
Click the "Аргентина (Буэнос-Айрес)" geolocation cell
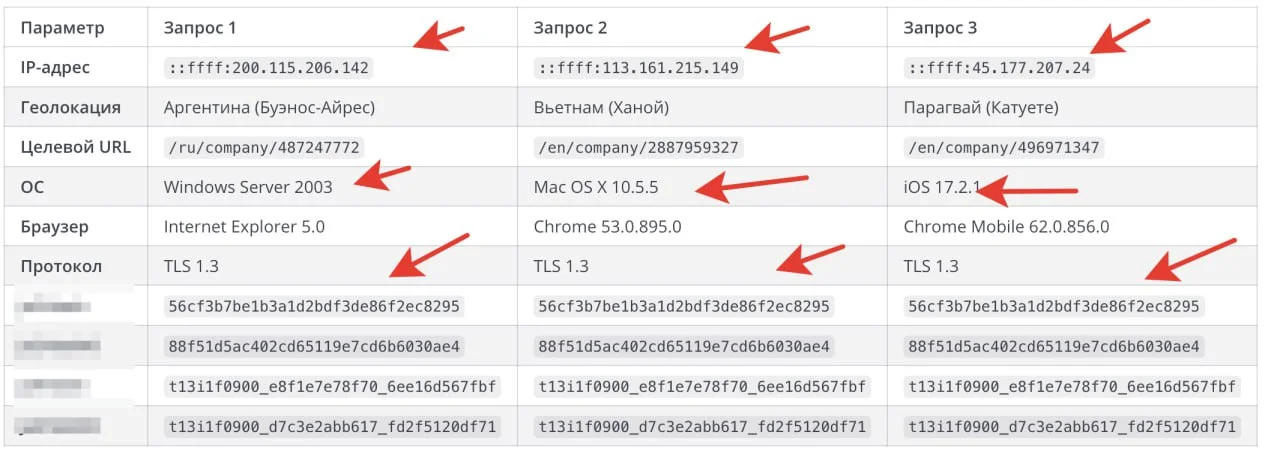269,107
